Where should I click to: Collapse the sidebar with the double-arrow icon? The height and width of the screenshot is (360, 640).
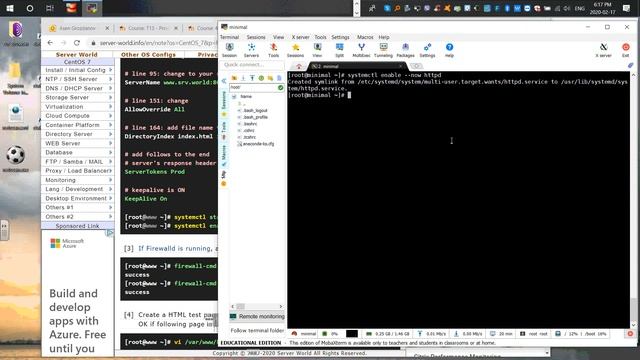click(224, 81)
